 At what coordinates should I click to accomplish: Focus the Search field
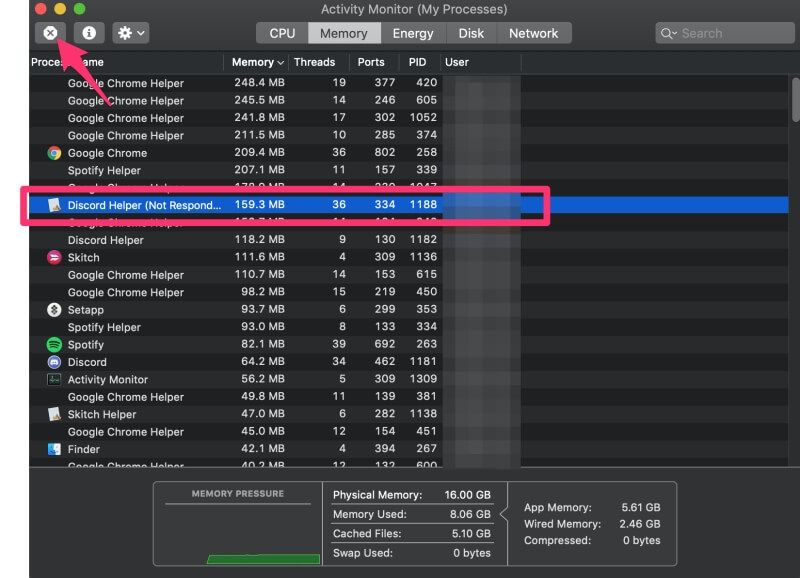[x=725, y=33]
